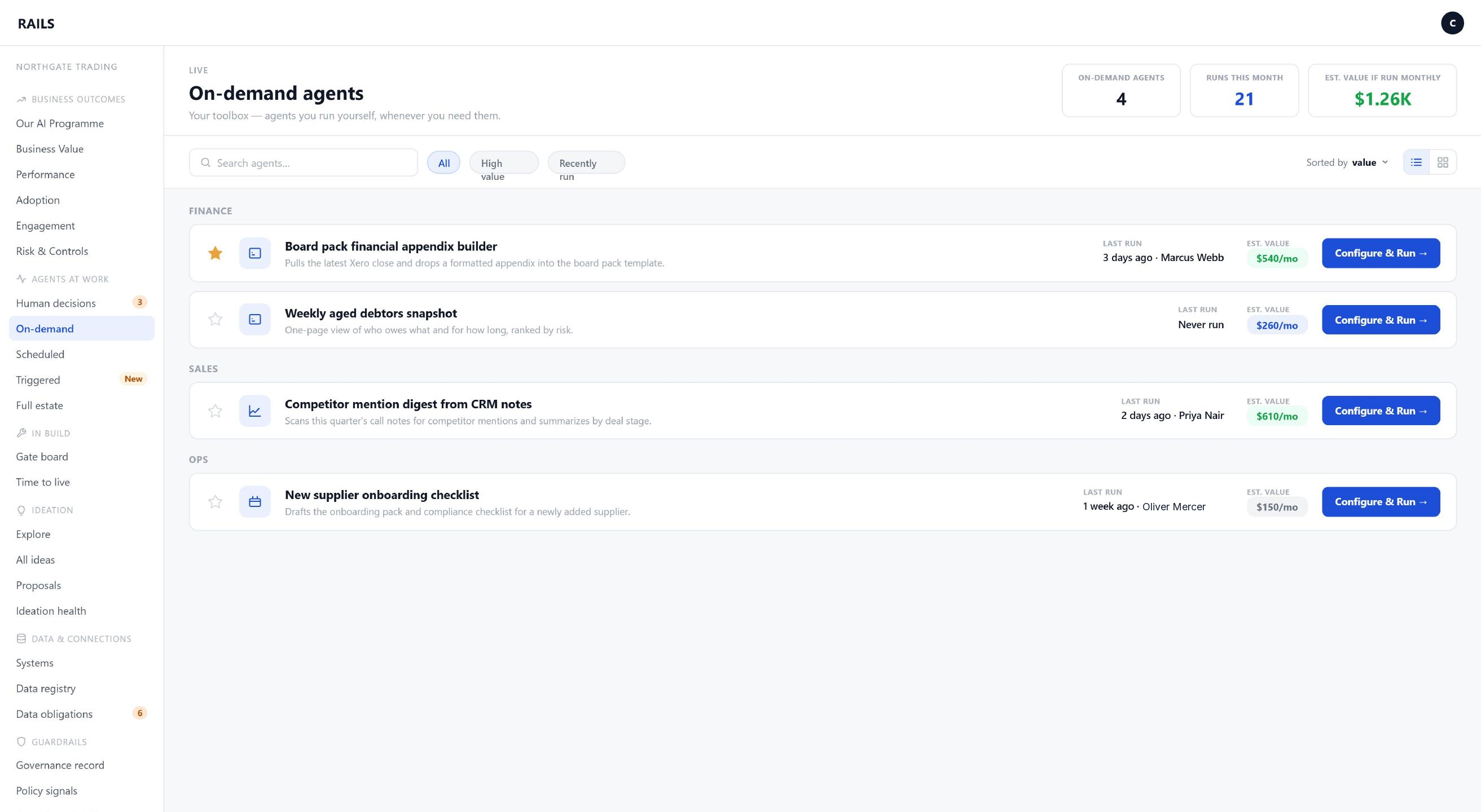Click the Agents at Work pulse icon
The width and height of the screenshot is (1481, 812).
[21, 279]
